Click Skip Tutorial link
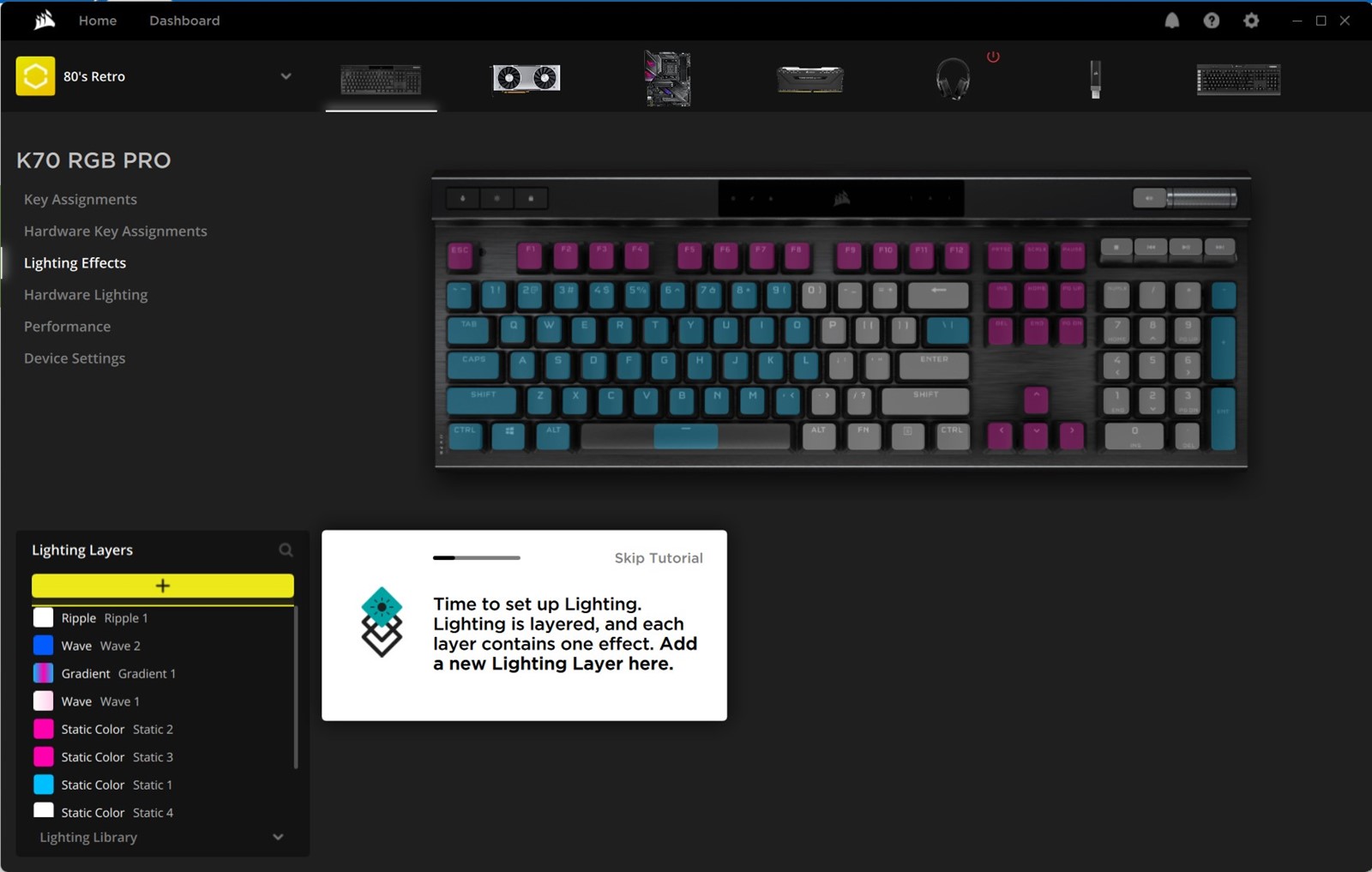 (659, 557)
